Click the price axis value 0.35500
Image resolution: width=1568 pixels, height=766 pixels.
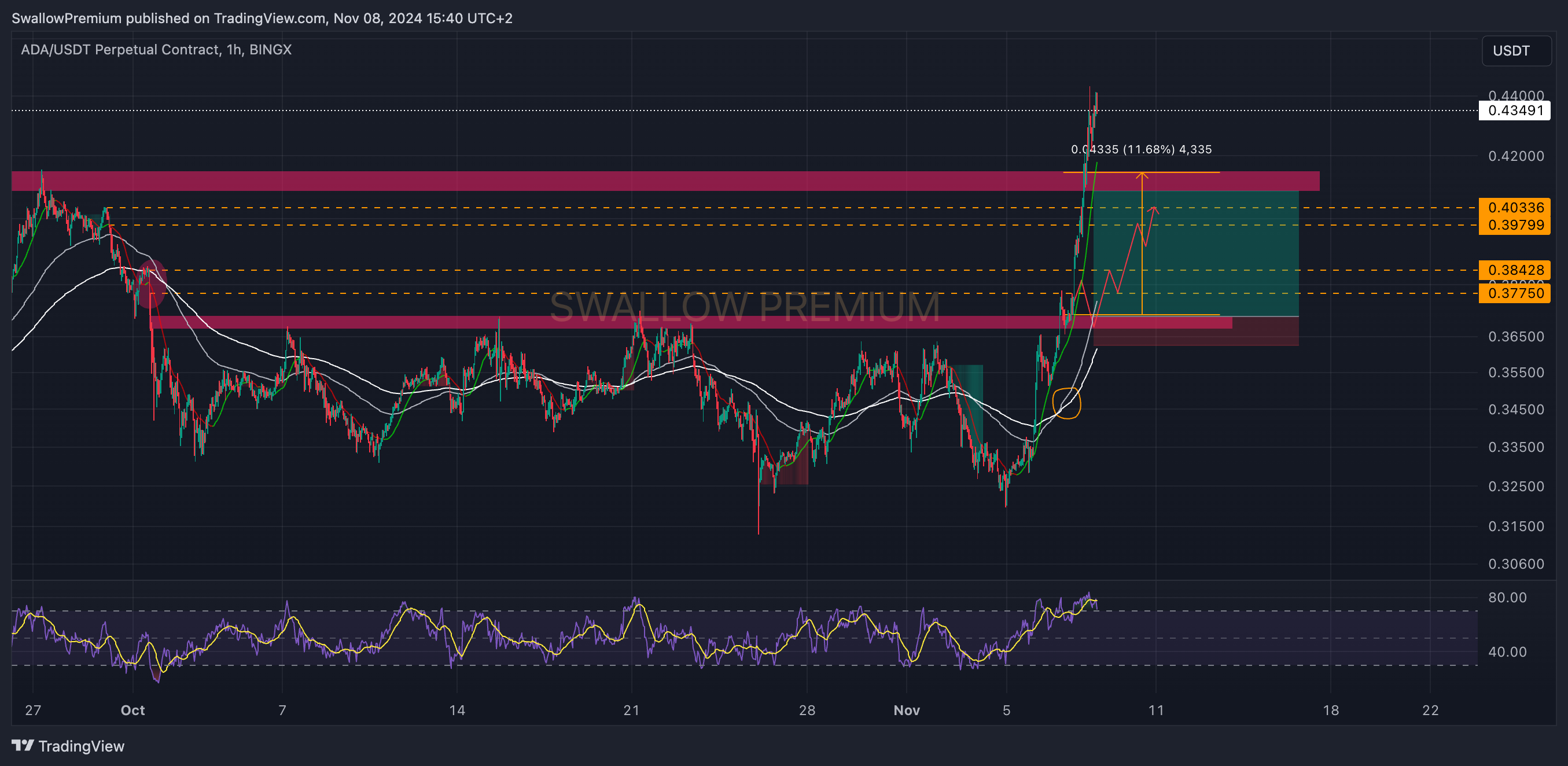tap(1516, 373)
